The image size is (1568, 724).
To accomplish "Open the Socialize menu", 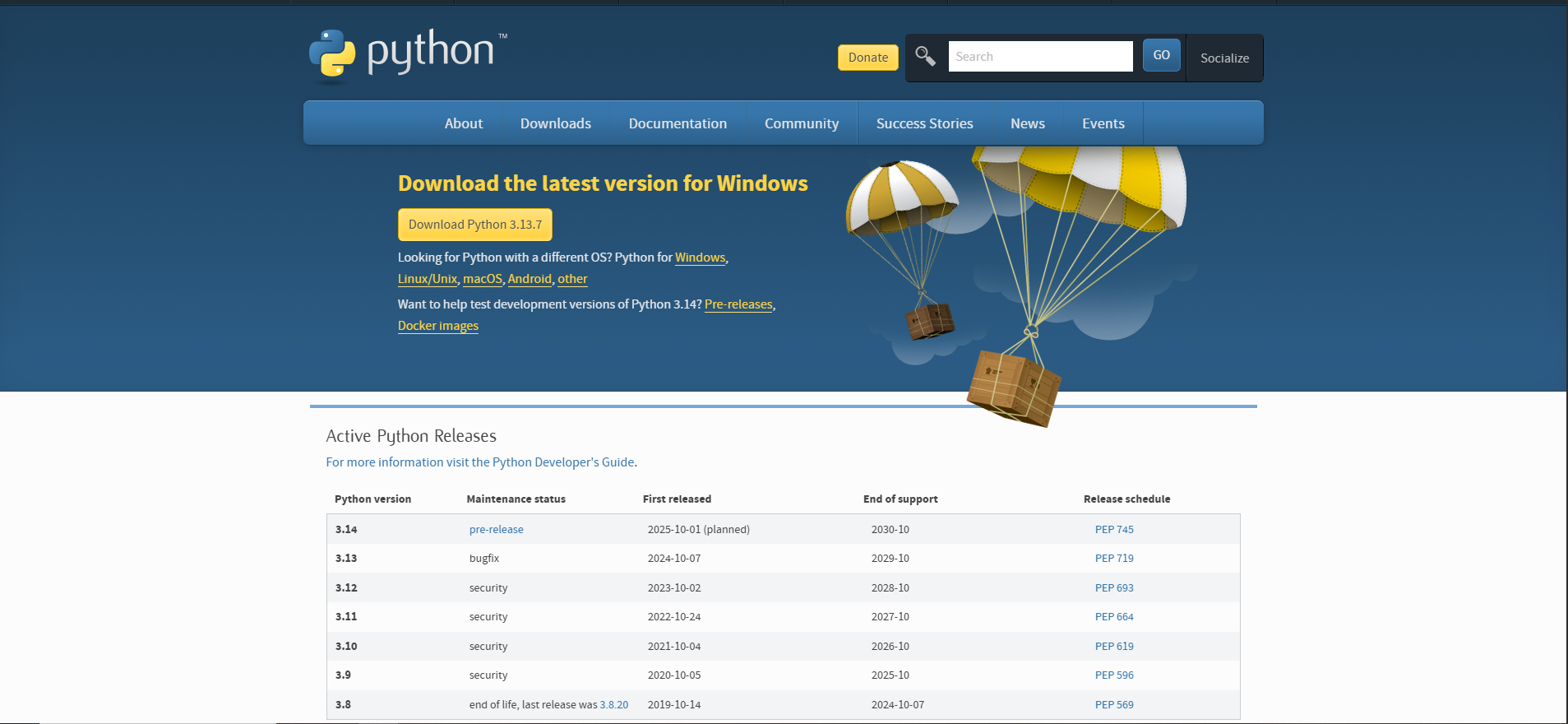I will [x=1224, y=58].
